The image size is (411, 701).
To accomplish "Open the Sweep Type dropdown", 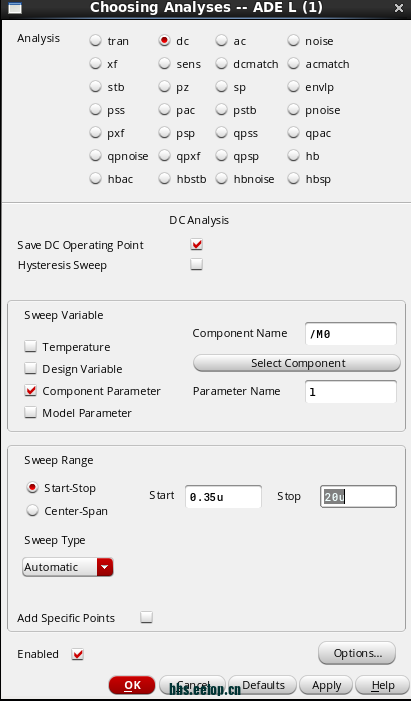I will (68, 567).
